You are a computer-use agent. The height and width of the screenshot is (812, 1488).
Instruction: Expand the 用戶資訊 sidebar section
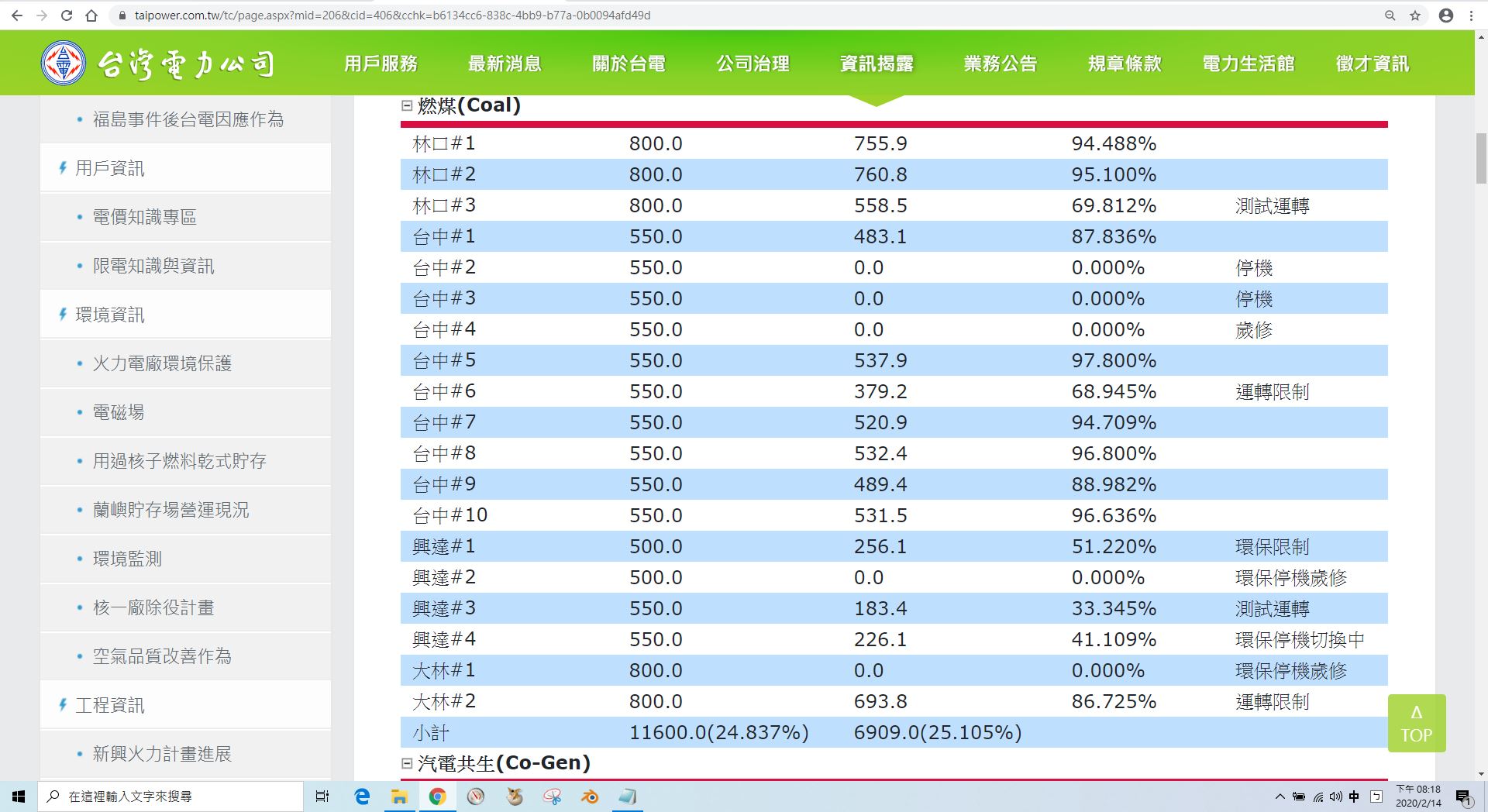[x=110, y=168]
